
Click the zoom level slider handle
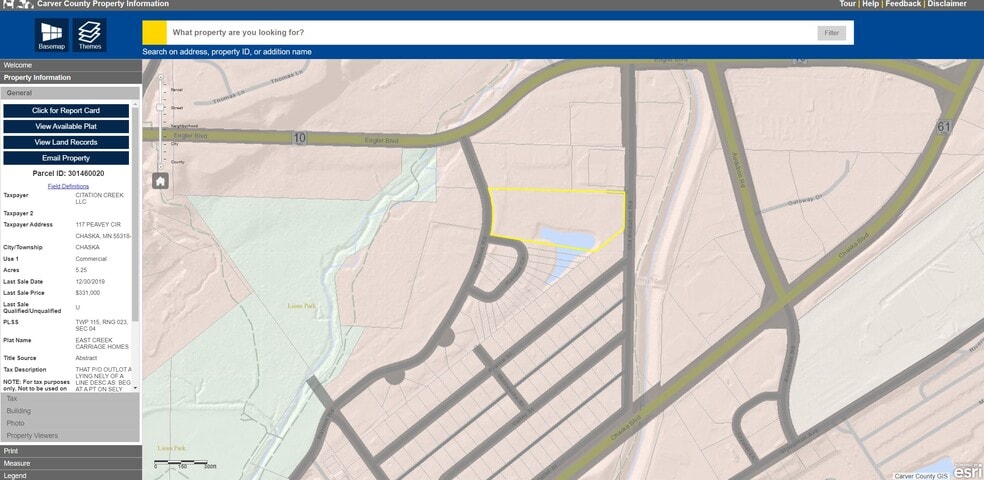point(161,106)
